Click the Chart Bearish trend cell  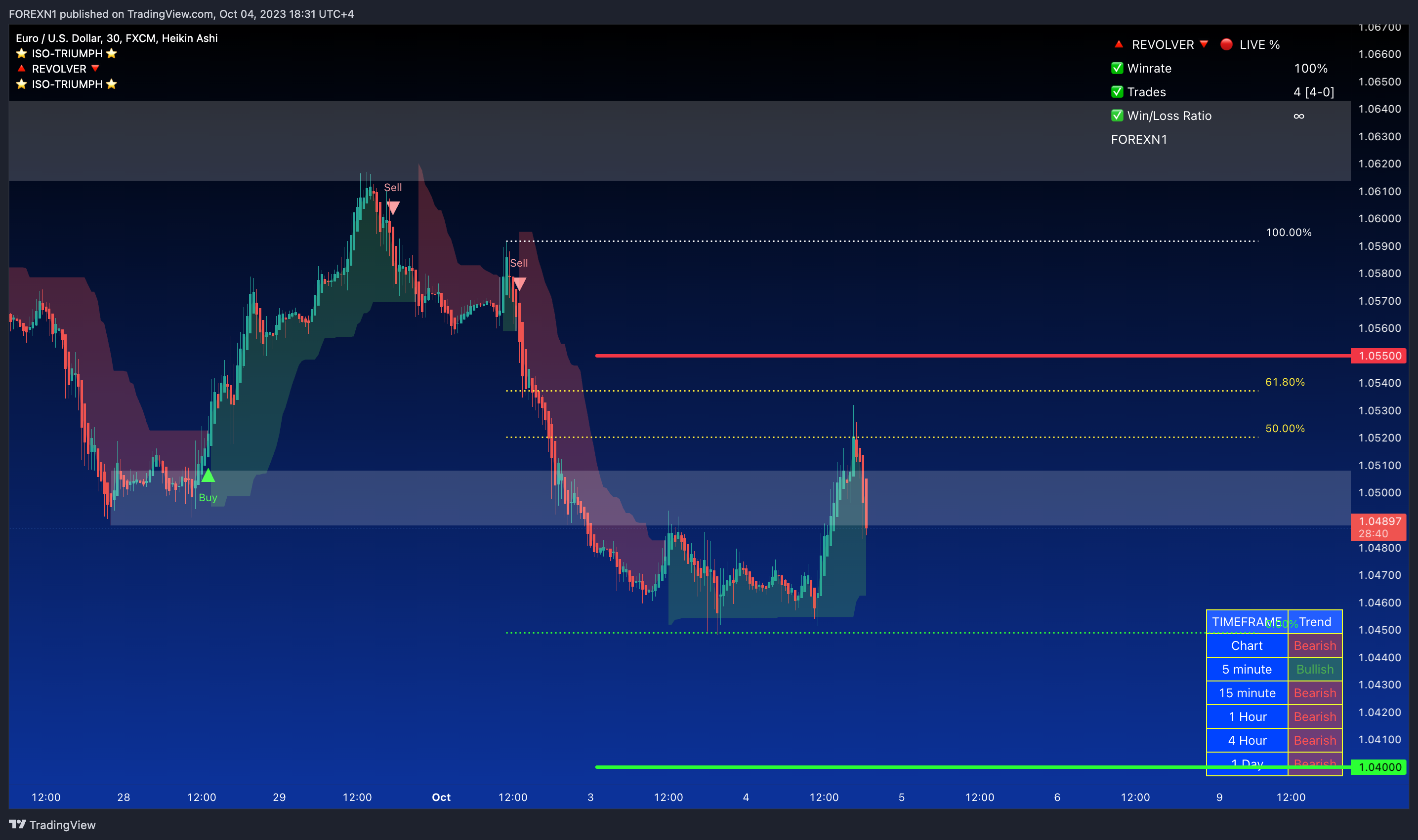pyautogui.click(x=1315, y=645)
